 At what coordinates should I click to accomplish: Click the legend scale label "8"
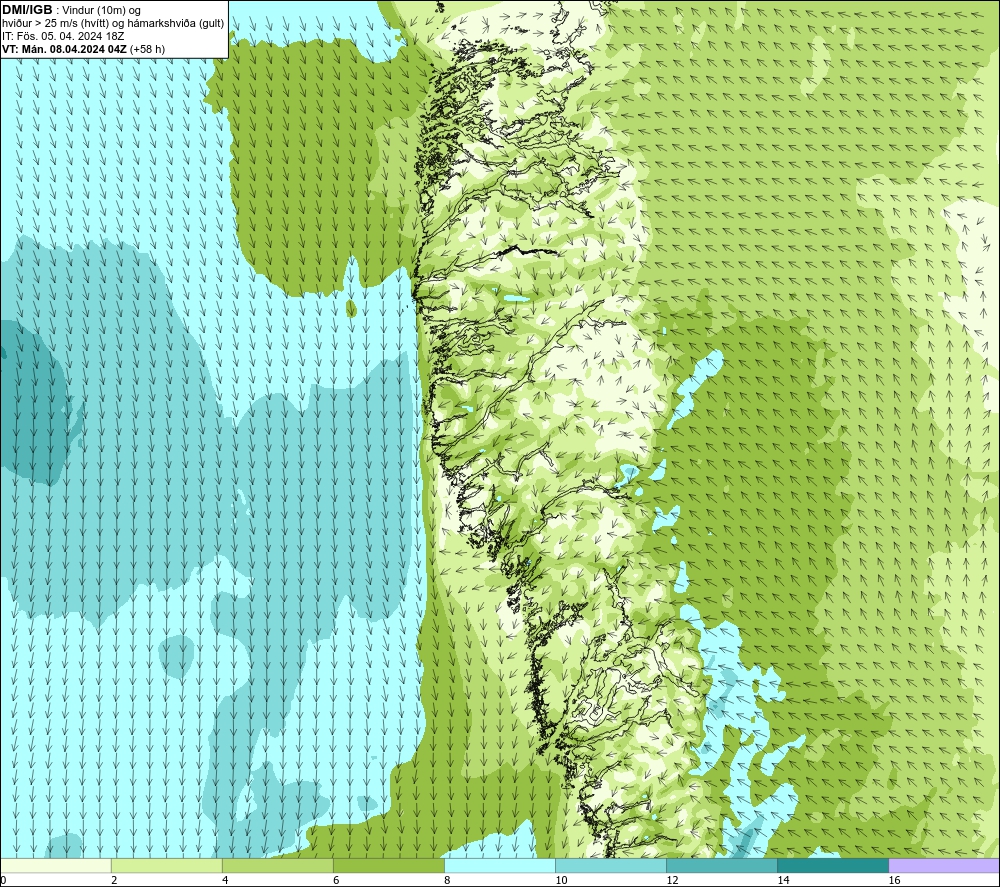point(447,880)
